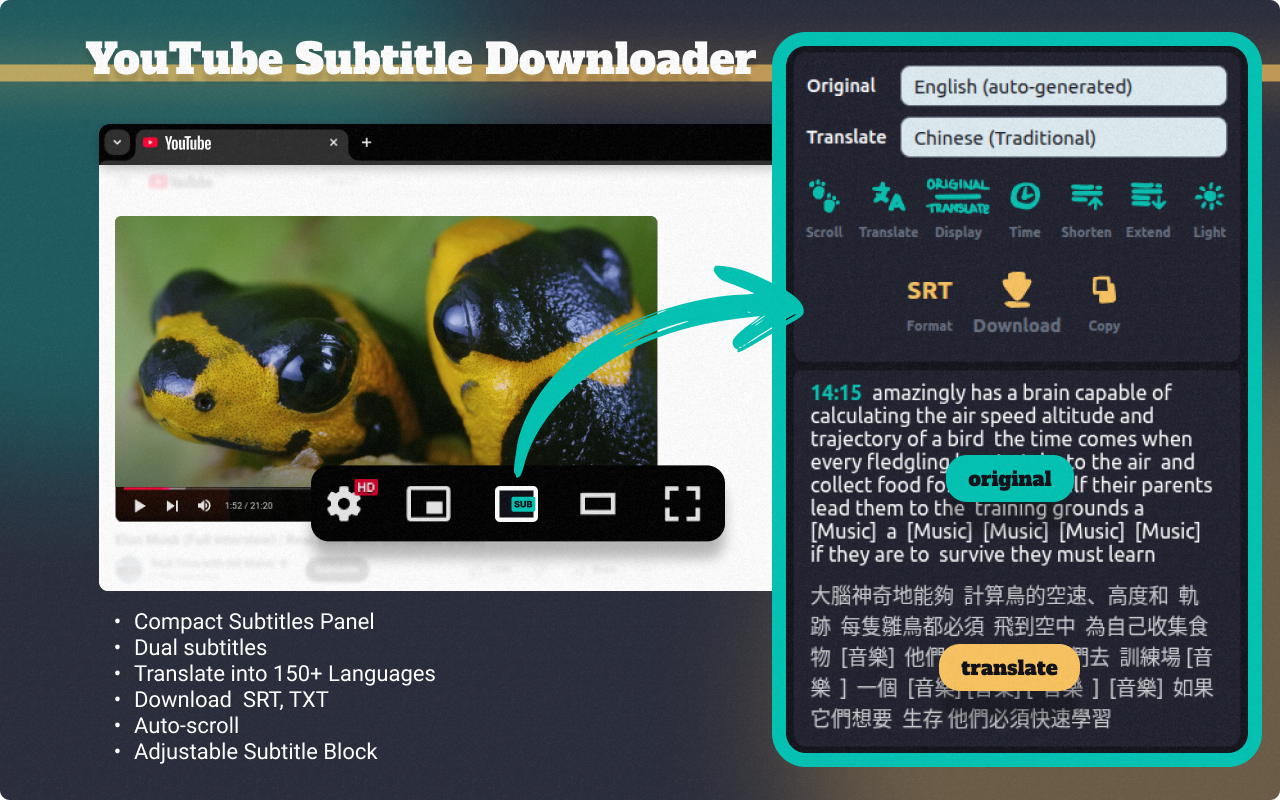Open a new browser tab
Viewport: 1280px width, 800px height.
[x=366, y=143]
